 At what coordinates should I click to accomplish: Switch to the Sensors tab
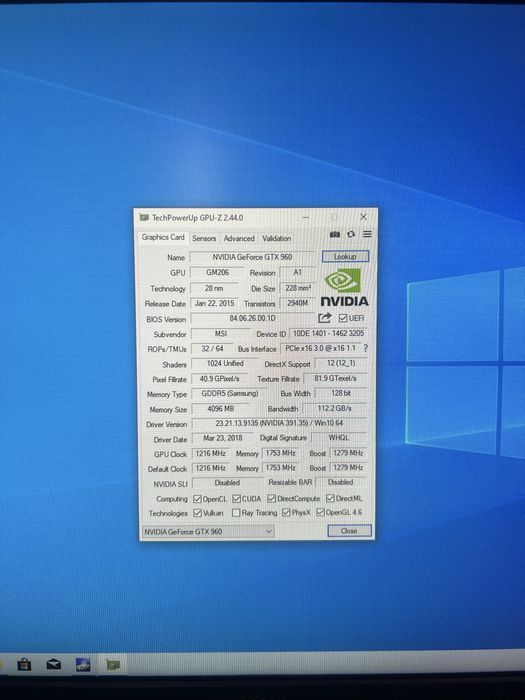(204, 238)
